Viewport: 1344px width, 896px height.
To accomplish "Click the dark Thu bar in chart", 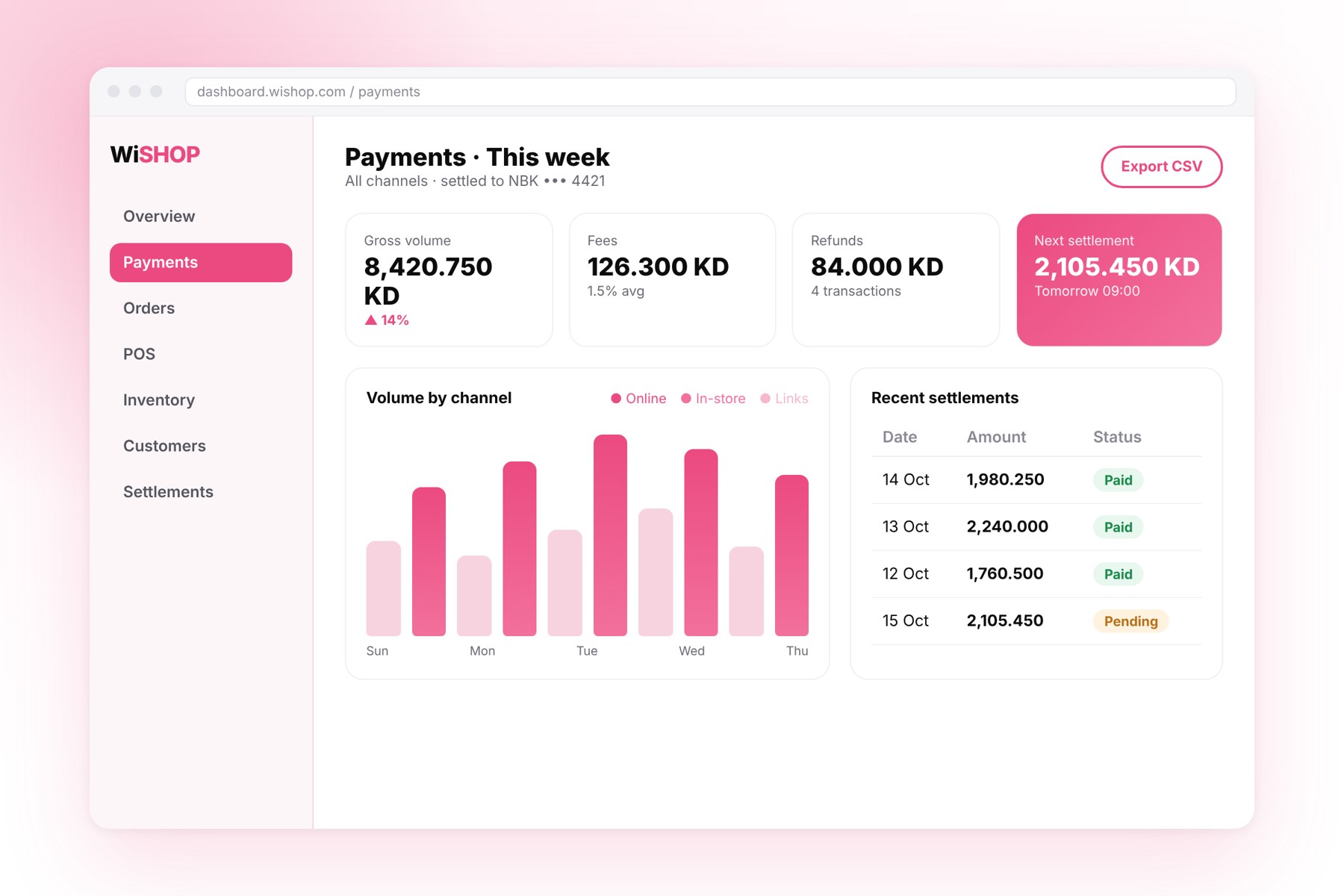I will click(x=791, y=556).
